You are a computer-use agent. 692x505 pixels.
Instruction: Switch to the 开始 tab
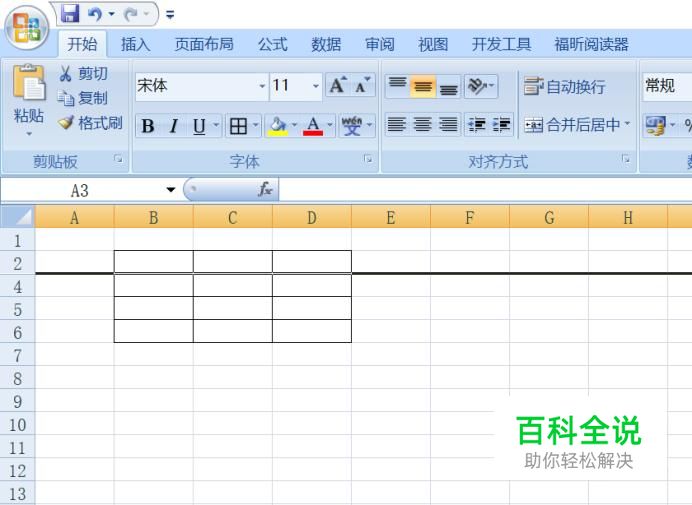click(82, 44)
